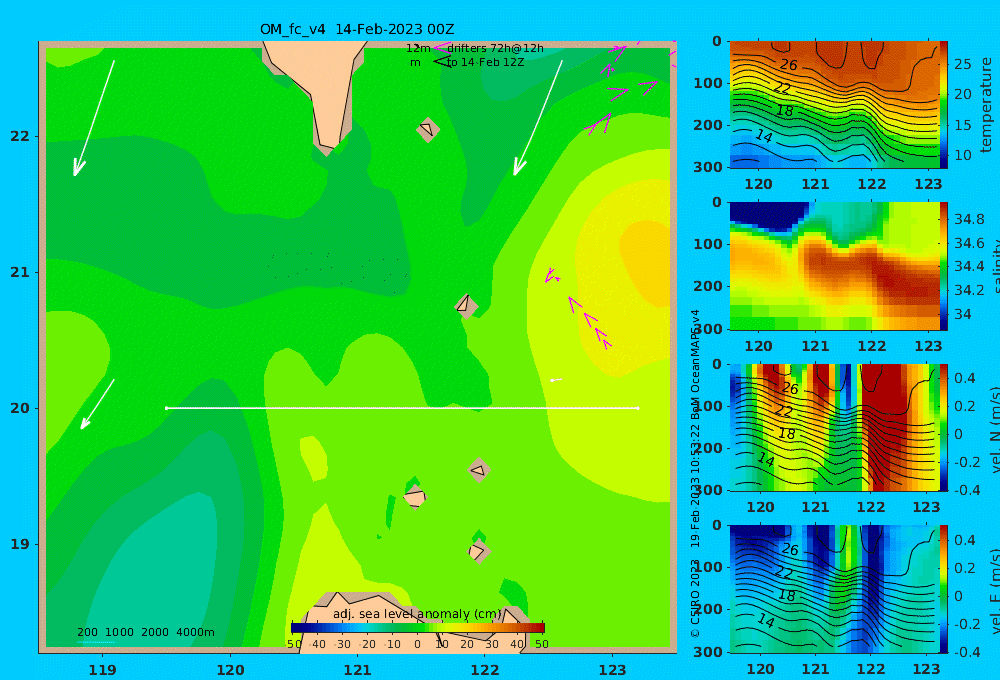Click the long white arrow near 122E 22N
1000x680 pixels.
538,118
